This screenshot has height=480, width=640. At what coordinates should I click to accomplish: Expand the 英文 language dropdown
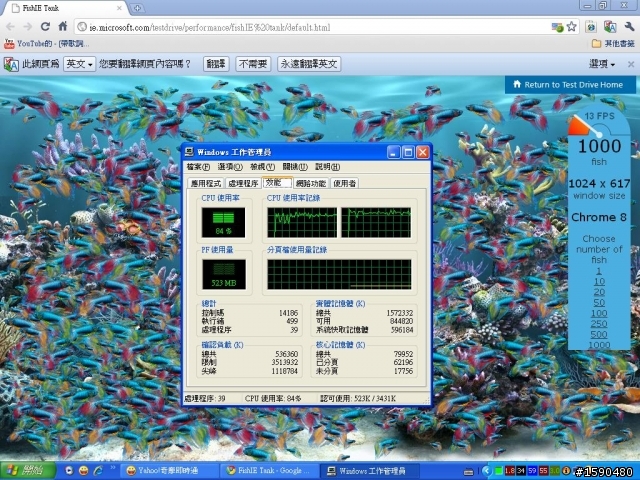point(80,64)
